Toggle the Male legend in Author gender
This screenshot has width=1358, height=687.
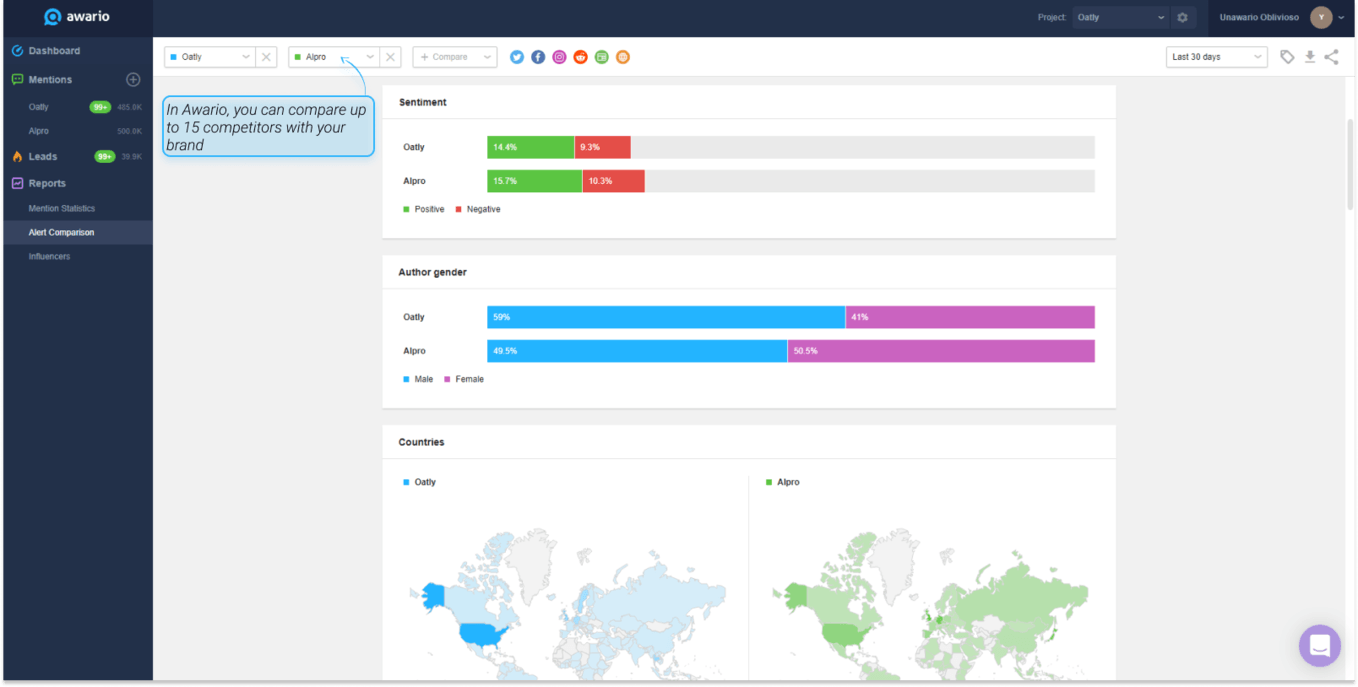tap(417, 379)
